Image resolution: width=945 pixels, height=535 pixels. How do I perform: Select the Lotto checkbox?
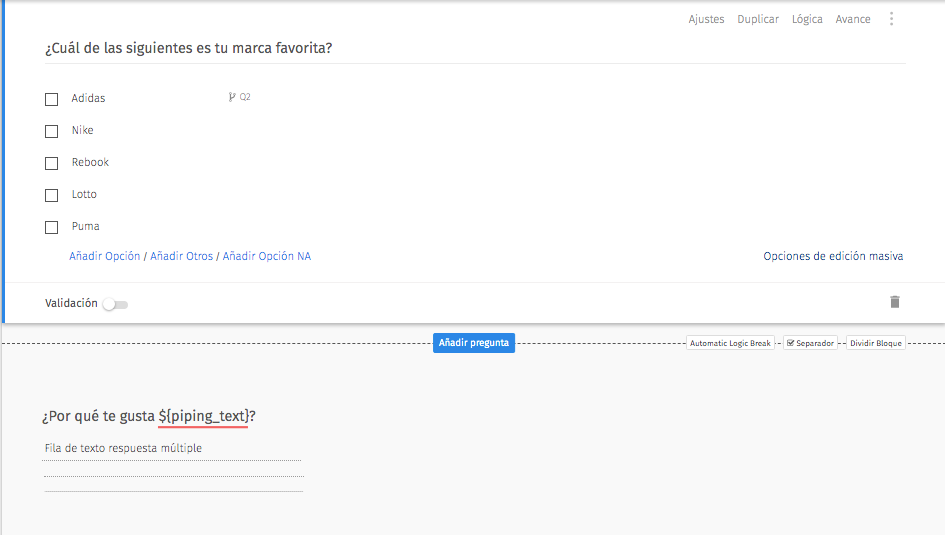52,195
